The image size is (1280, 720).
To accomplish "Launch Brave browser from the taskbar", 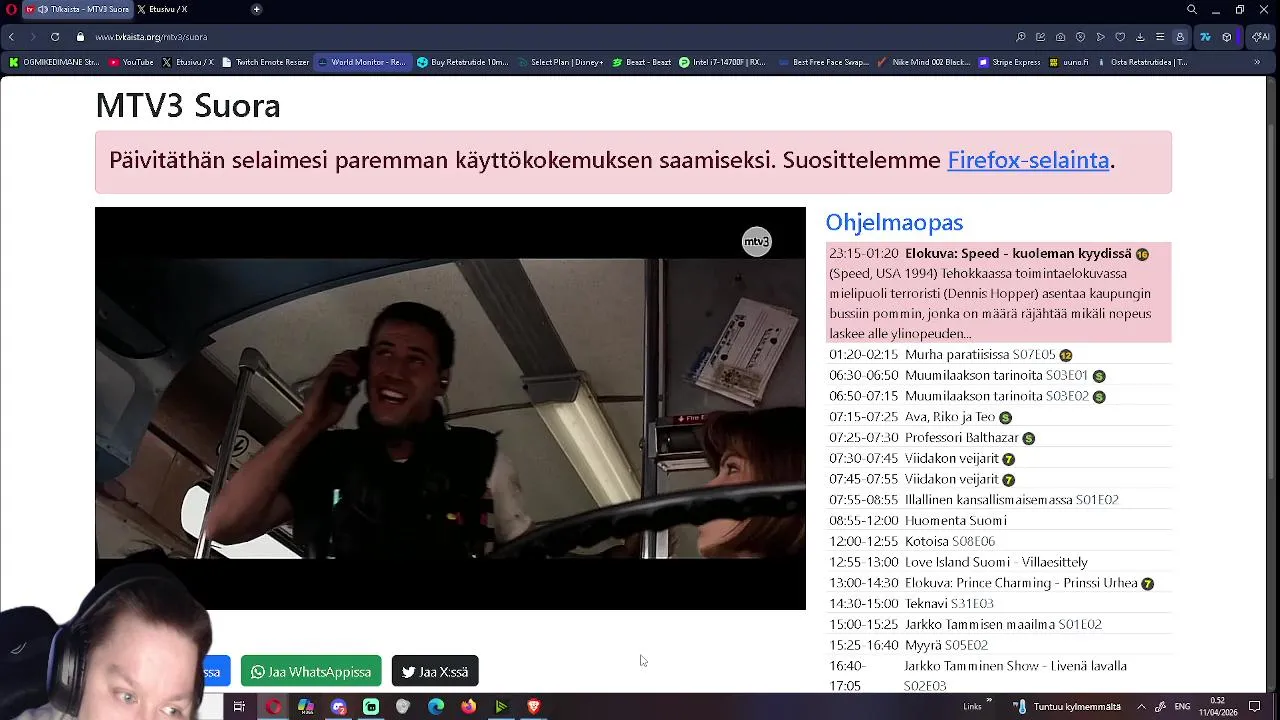I will 534,707.
